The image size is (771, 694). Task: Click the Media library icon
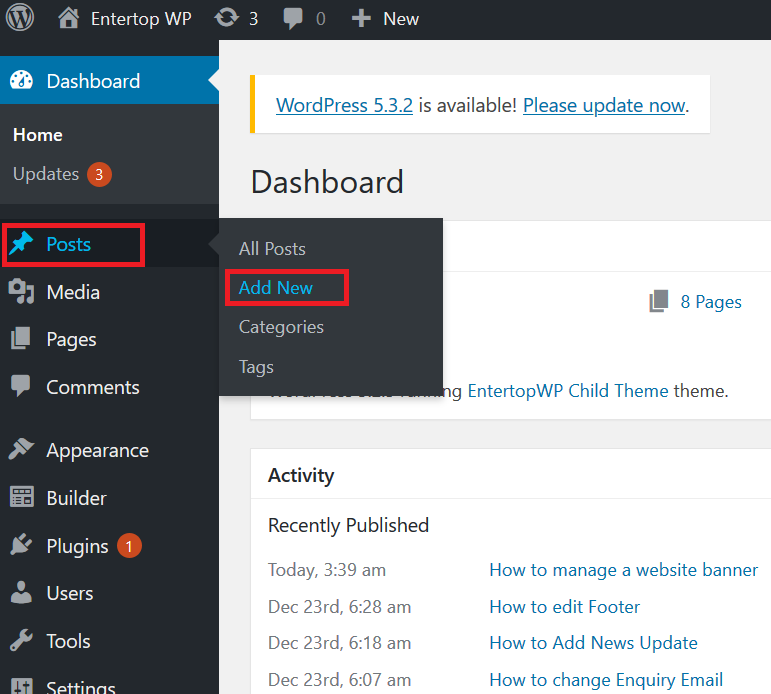coord(21,292)
